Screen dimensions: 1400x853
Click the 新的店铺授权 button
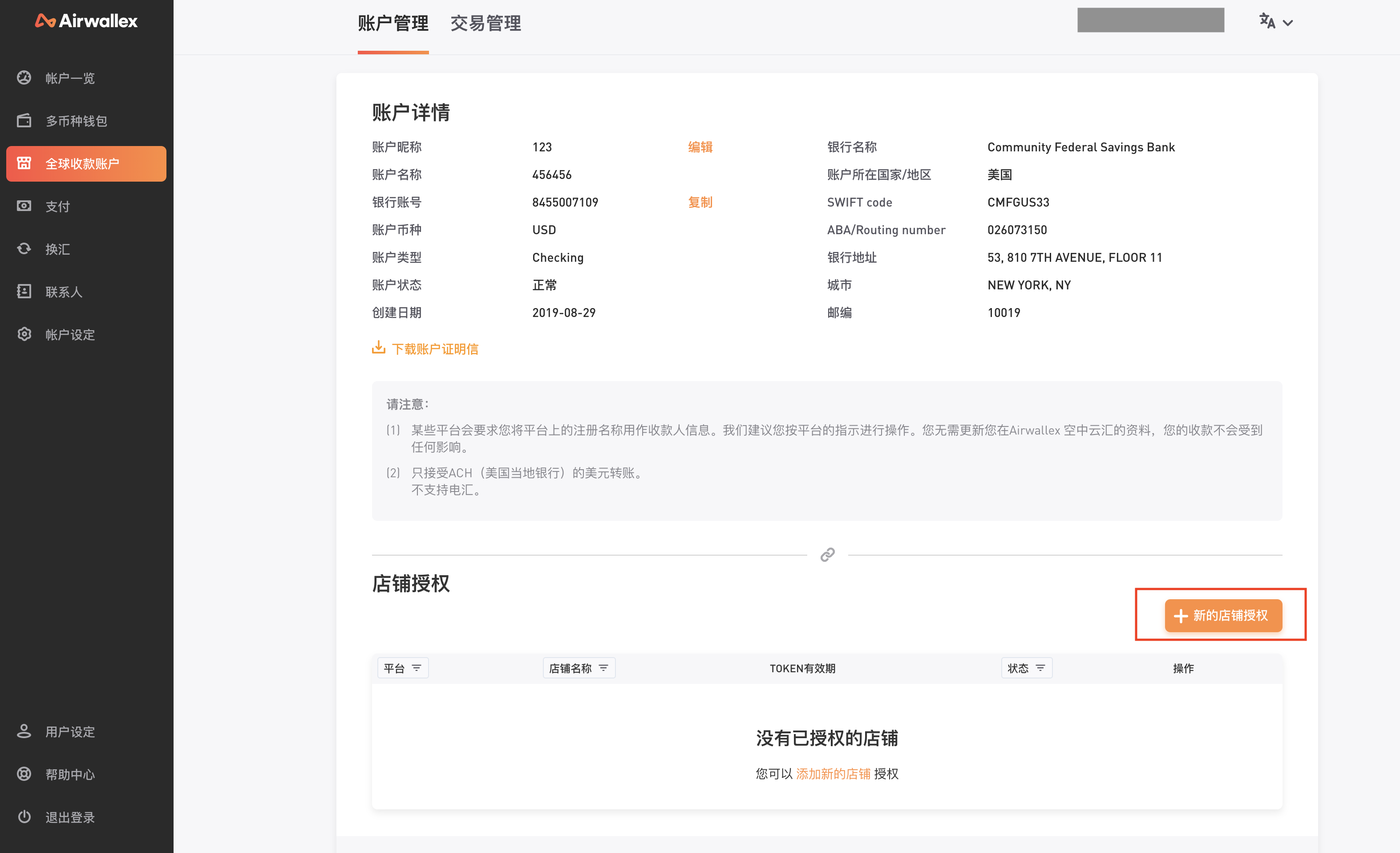(x=1223, y=615)
